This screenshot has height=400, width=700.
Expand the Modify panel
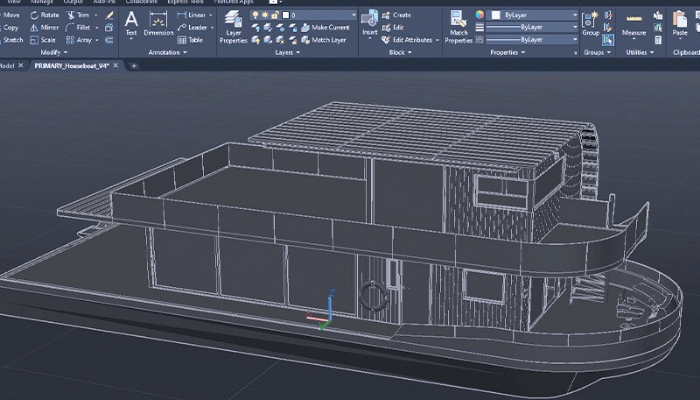[x=54, y=52]
